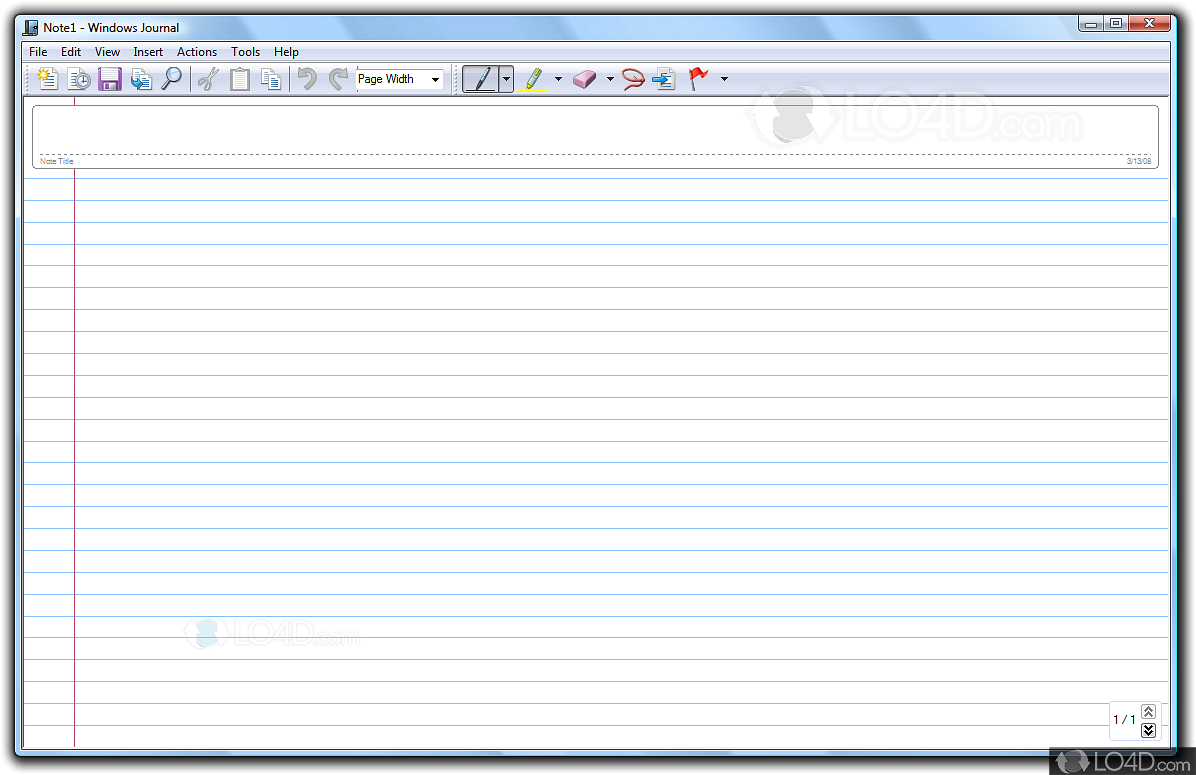
Task: Click the Insert/Remove Space tool
Action: click(x=664, y=79)
